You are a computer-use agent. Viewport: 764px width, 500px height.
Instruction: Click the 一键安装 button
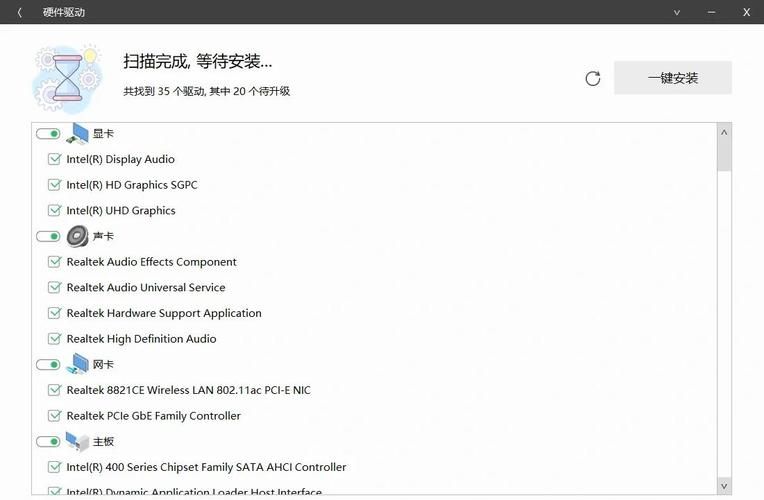(x=672, y=78)
